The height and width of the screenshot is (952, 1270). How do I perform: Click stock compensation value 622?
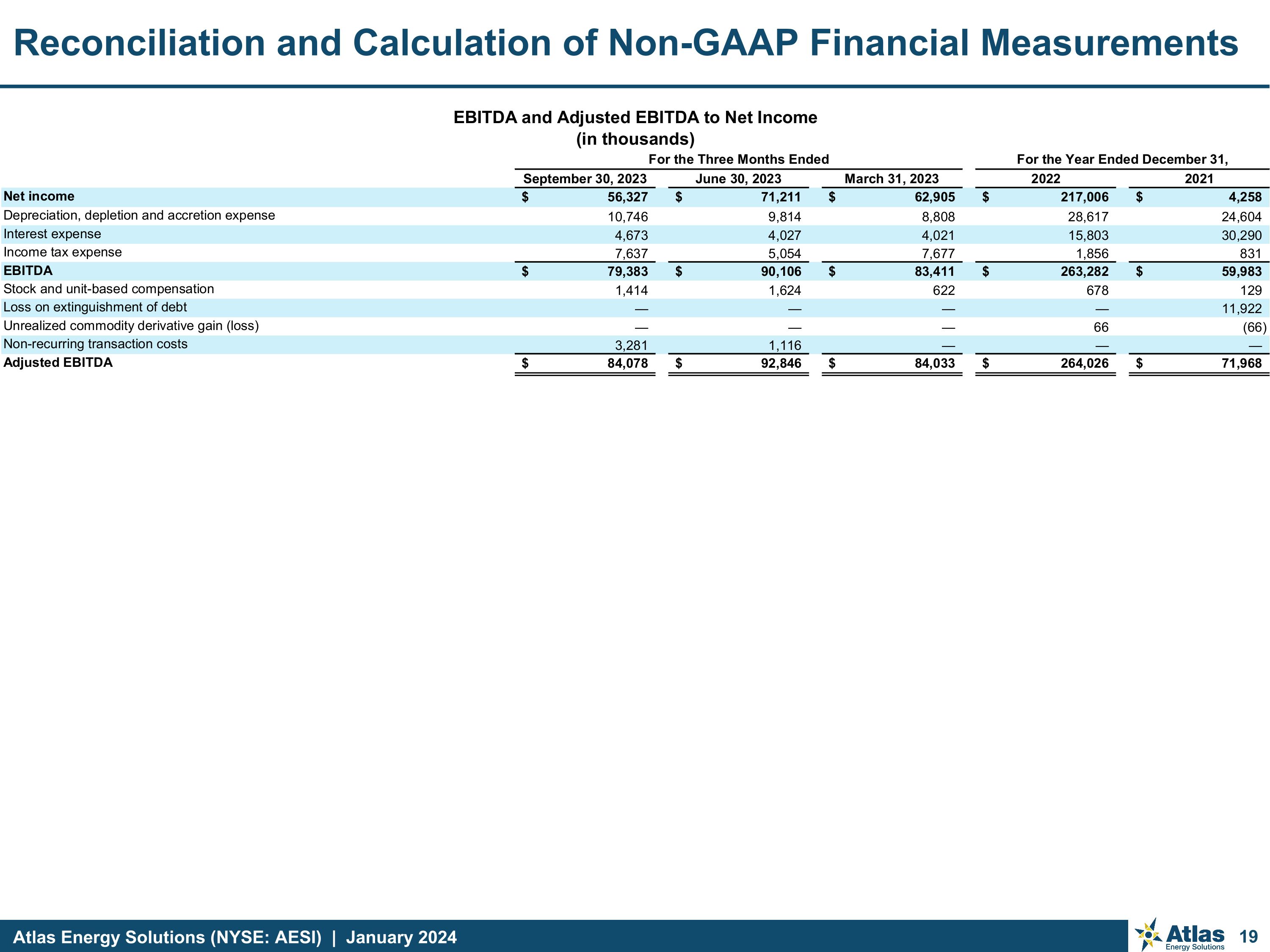pyautogui.click(x=943, y=290)
